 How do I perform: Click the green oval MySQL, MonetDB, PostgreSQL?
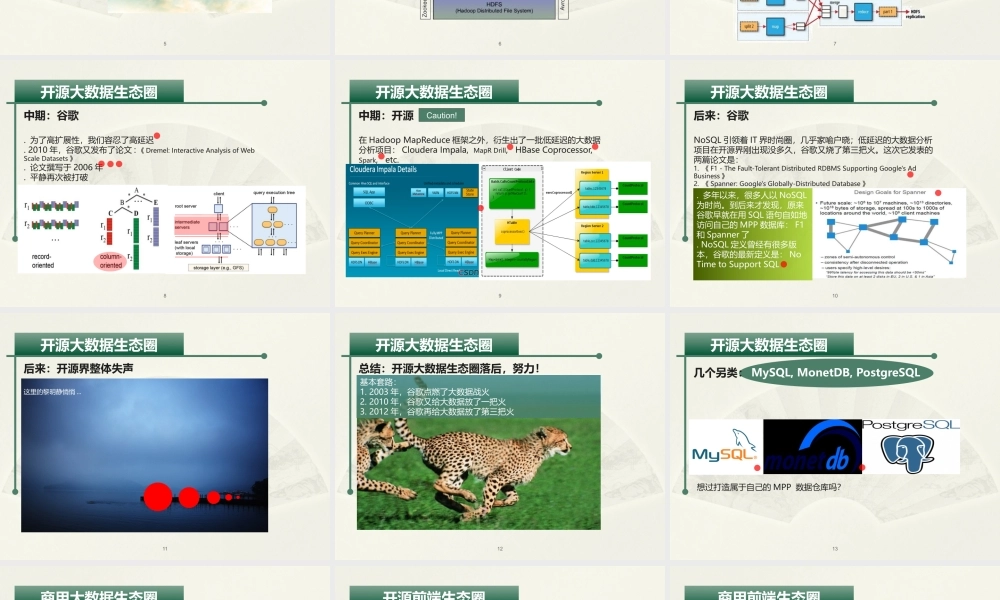836,372
